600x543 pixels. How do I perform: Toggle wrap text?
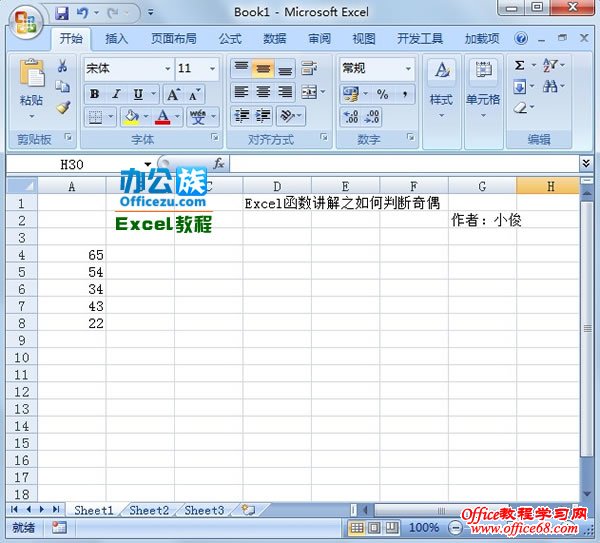pos(309,68)
